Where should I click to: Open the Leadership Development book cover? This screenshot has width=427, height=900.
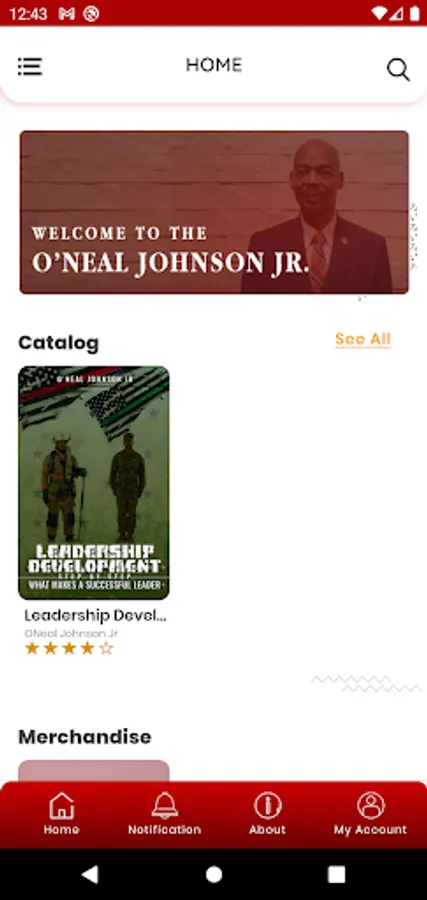(x=94, y=483)
